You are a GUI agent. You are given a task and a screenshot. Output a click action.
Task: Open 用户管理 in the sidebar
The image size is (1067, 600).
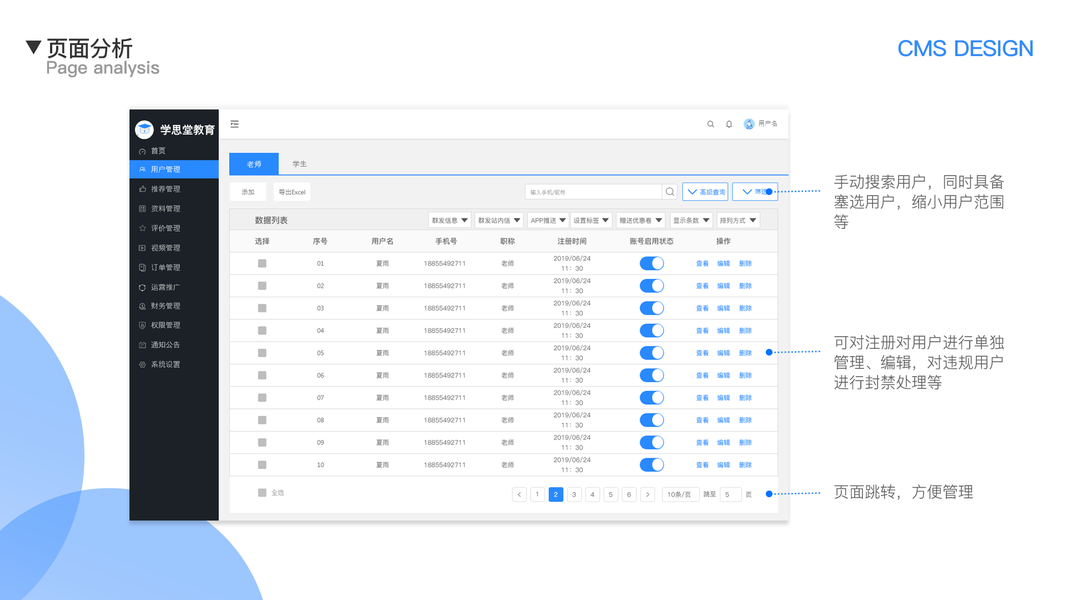click(x=174, y=169)
